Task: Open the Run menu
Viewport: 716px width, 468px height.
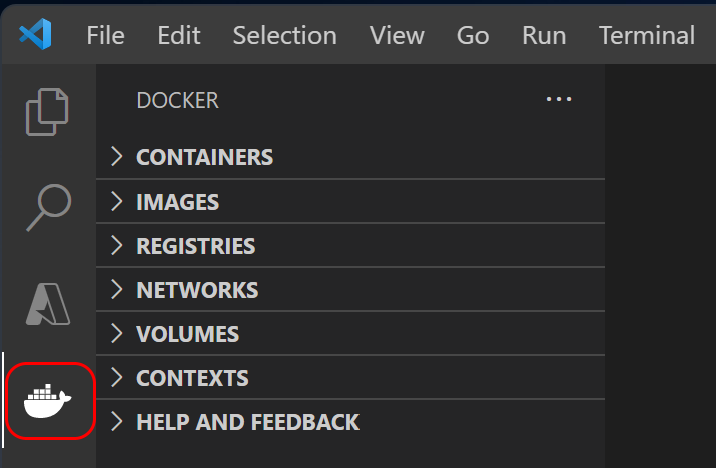Action: click(544, 35)
